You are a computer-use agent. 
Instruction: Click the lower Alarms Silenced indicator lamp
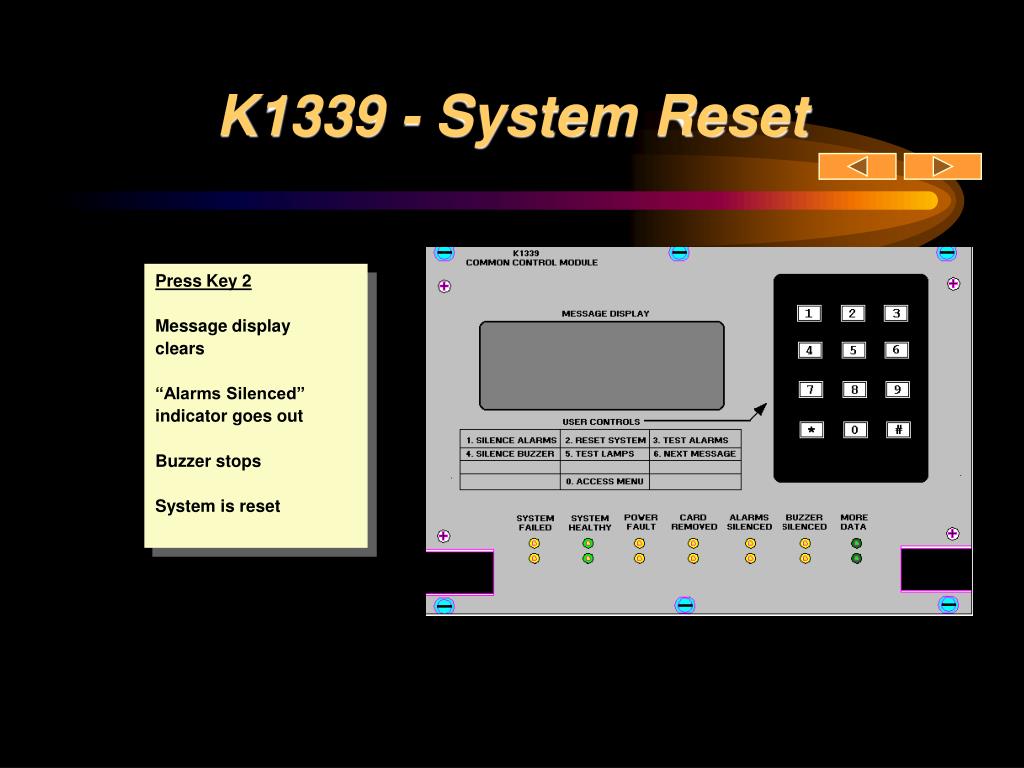(x=750, y=559)
